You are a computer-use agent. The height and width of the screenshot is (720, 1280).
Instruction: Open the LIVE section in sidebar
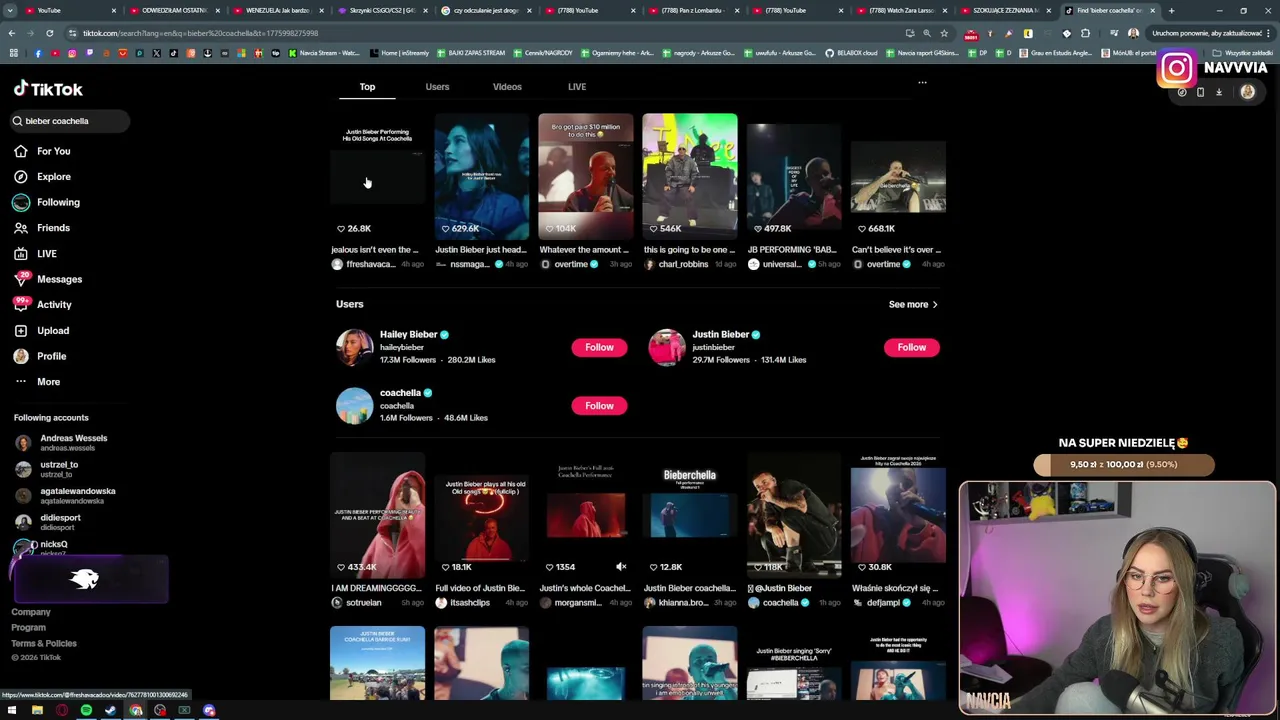click(36, 254)
